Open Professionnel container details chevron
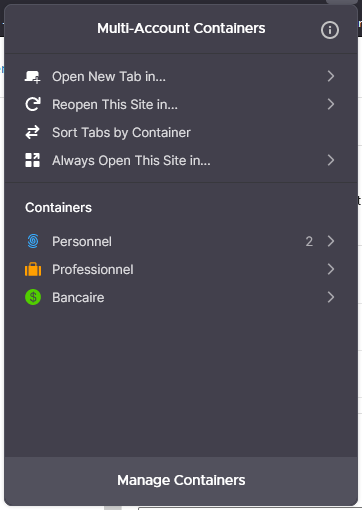The image size is (362, 510). click(x=331, y=269)
